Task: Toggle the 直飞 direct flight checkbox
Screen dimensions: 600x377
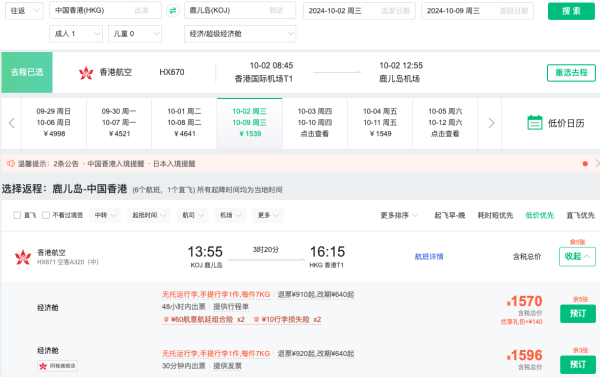Action: (x=17, y=215)
